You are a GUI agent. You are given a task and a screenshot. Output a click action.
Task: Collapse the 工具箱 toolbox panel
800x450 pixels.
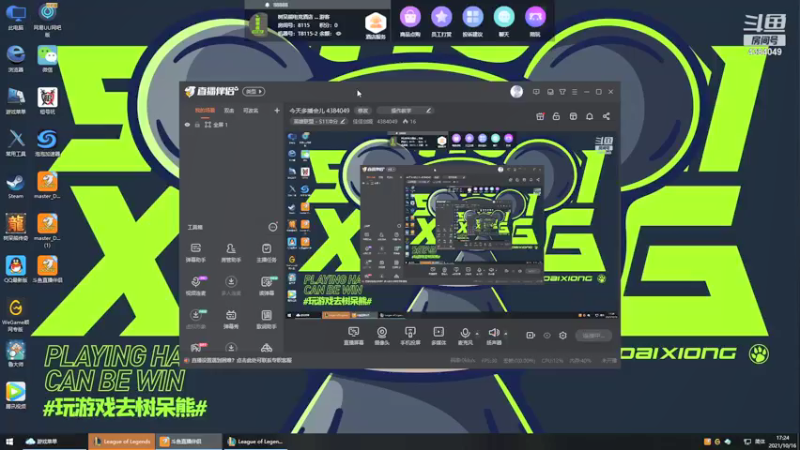272,227
